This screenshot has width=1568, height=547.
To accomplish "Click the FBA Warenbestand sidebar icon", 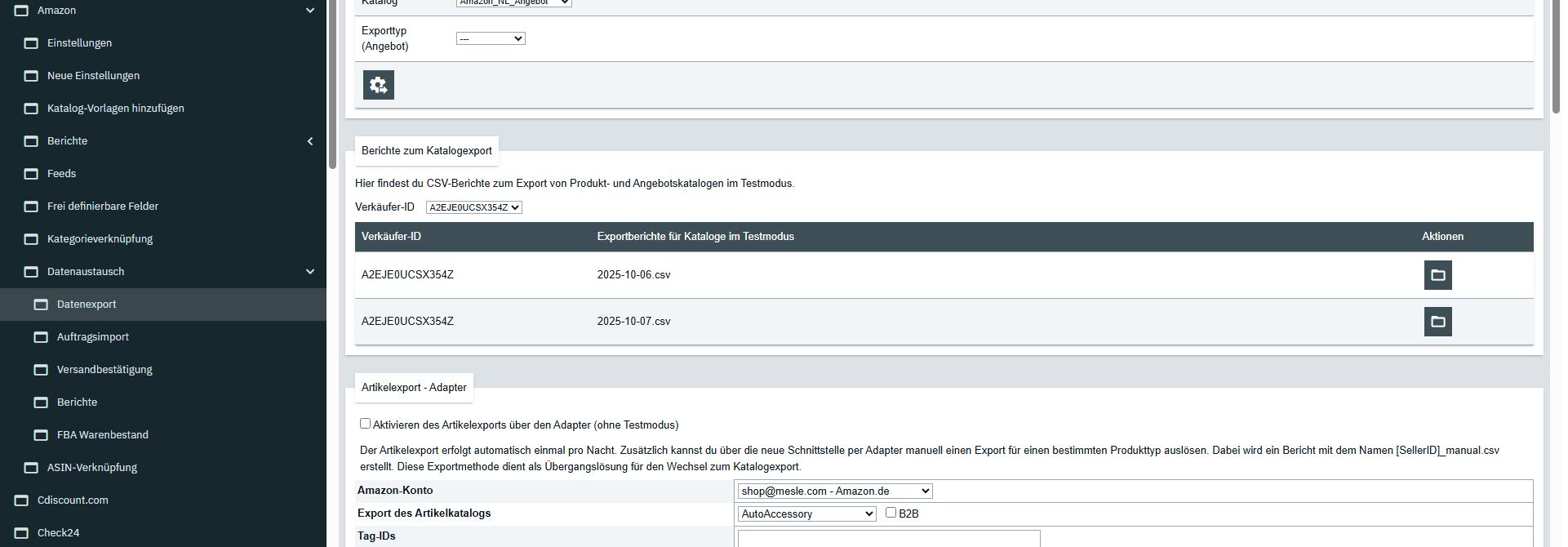I will point(41,435).
